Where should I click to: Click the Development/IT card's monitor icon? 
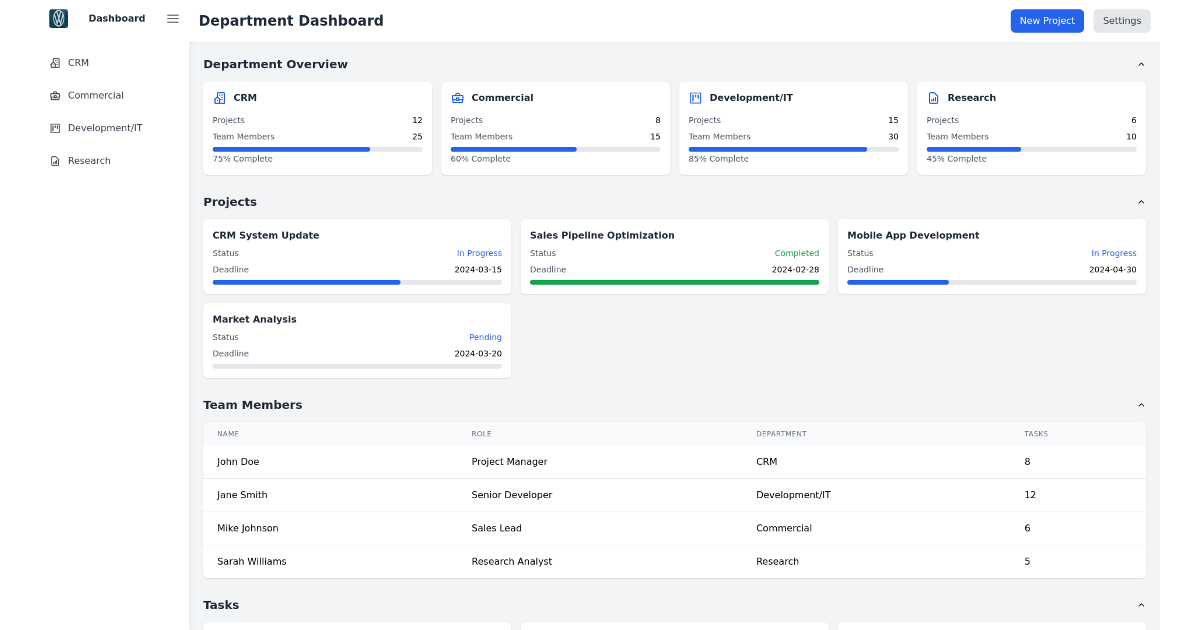[x=693, y=97]
